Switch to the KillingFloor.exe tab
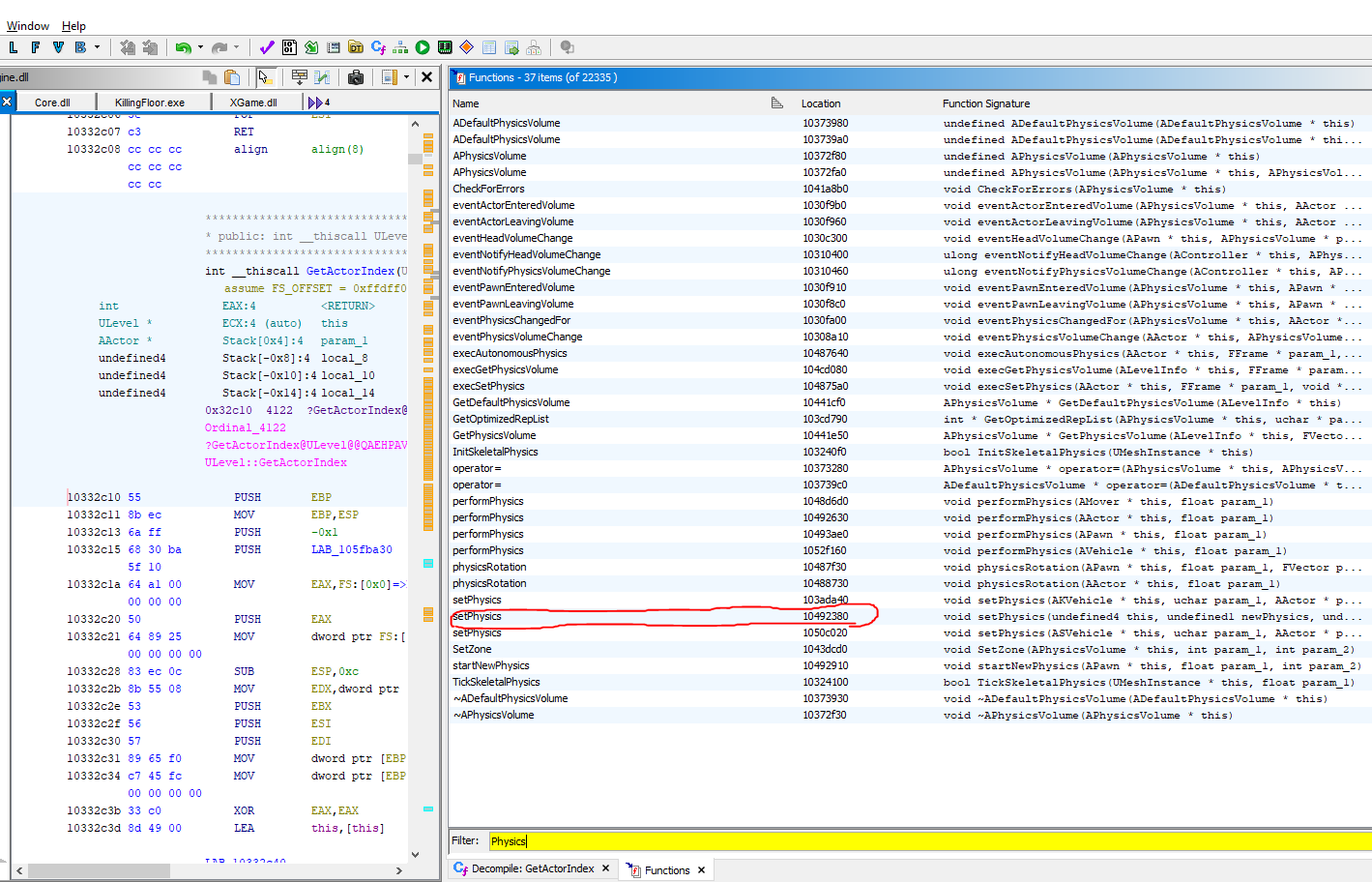The image size is (1372, 882). coord(149,103)
